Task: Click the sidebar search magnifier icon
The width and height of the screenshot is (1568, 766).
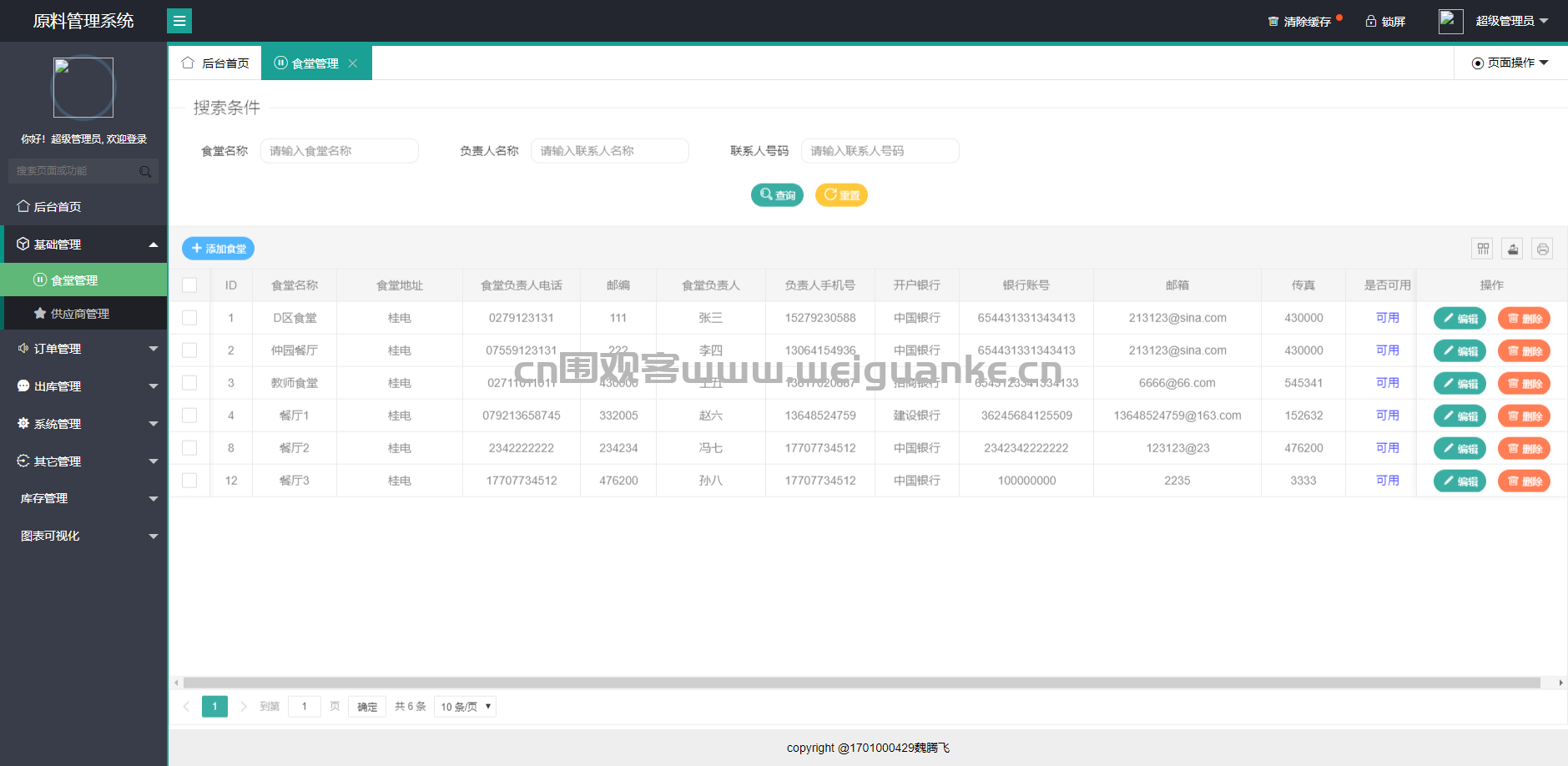Action: 145,171
